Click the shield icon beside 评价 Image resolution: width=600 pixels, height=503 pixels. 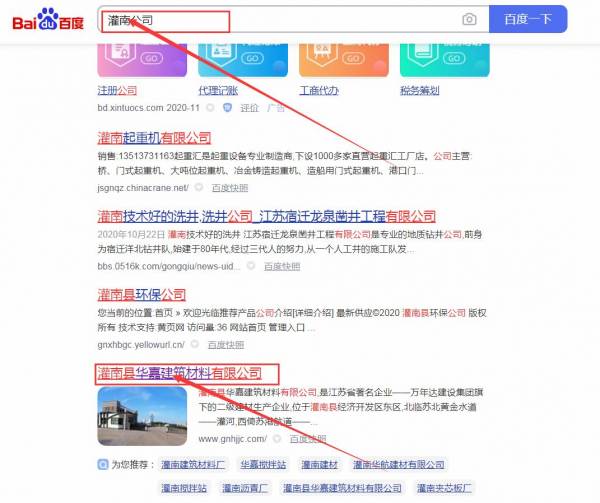coord(228,107)
